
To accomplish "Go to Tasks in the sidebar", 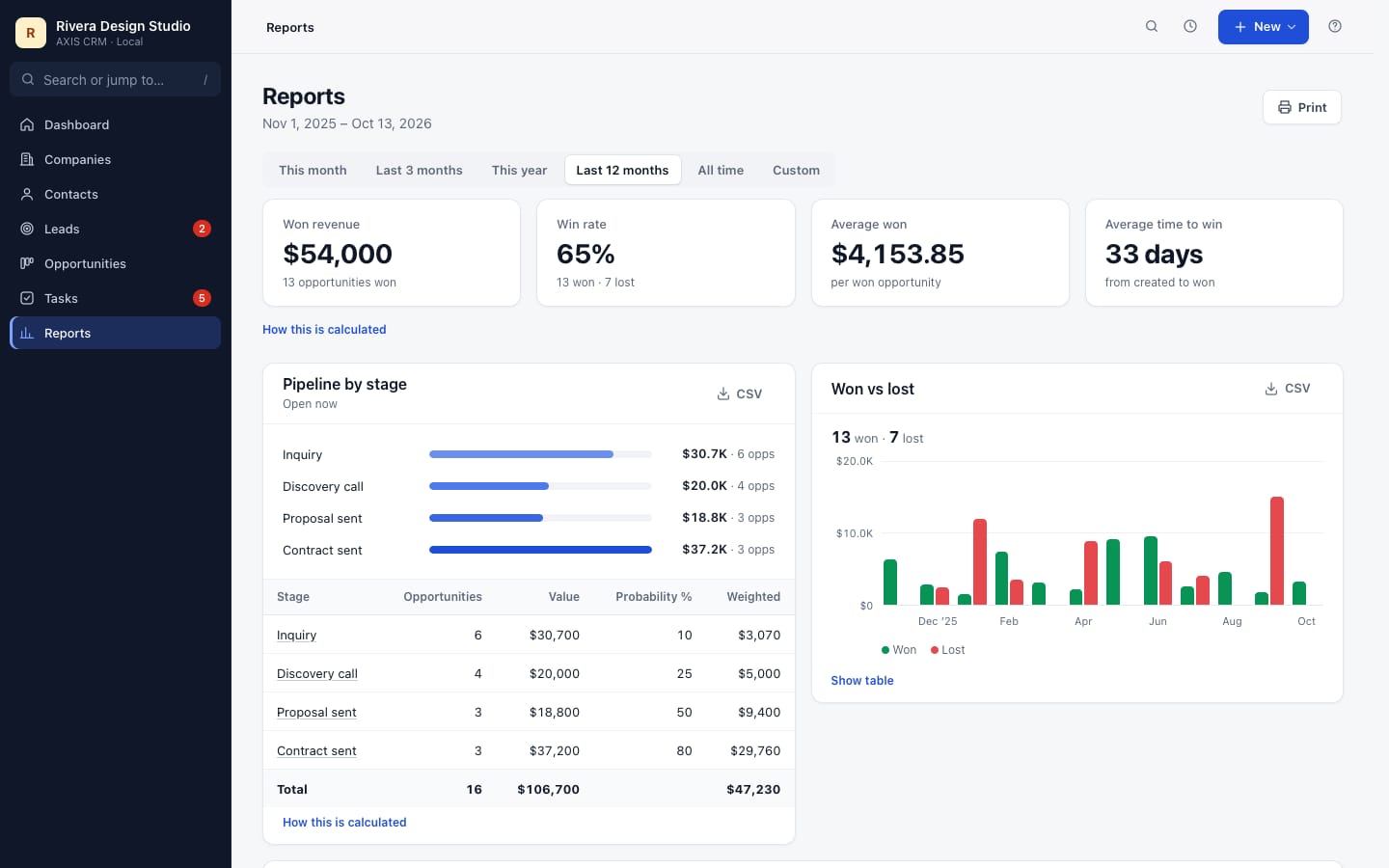I will click(x=115, y=298).
